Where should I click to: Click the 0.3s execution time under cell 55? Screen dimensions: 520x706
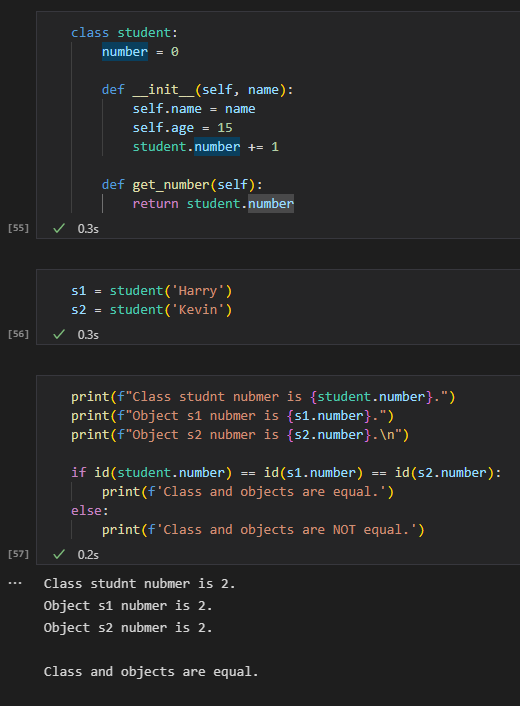tap(88, 229)
